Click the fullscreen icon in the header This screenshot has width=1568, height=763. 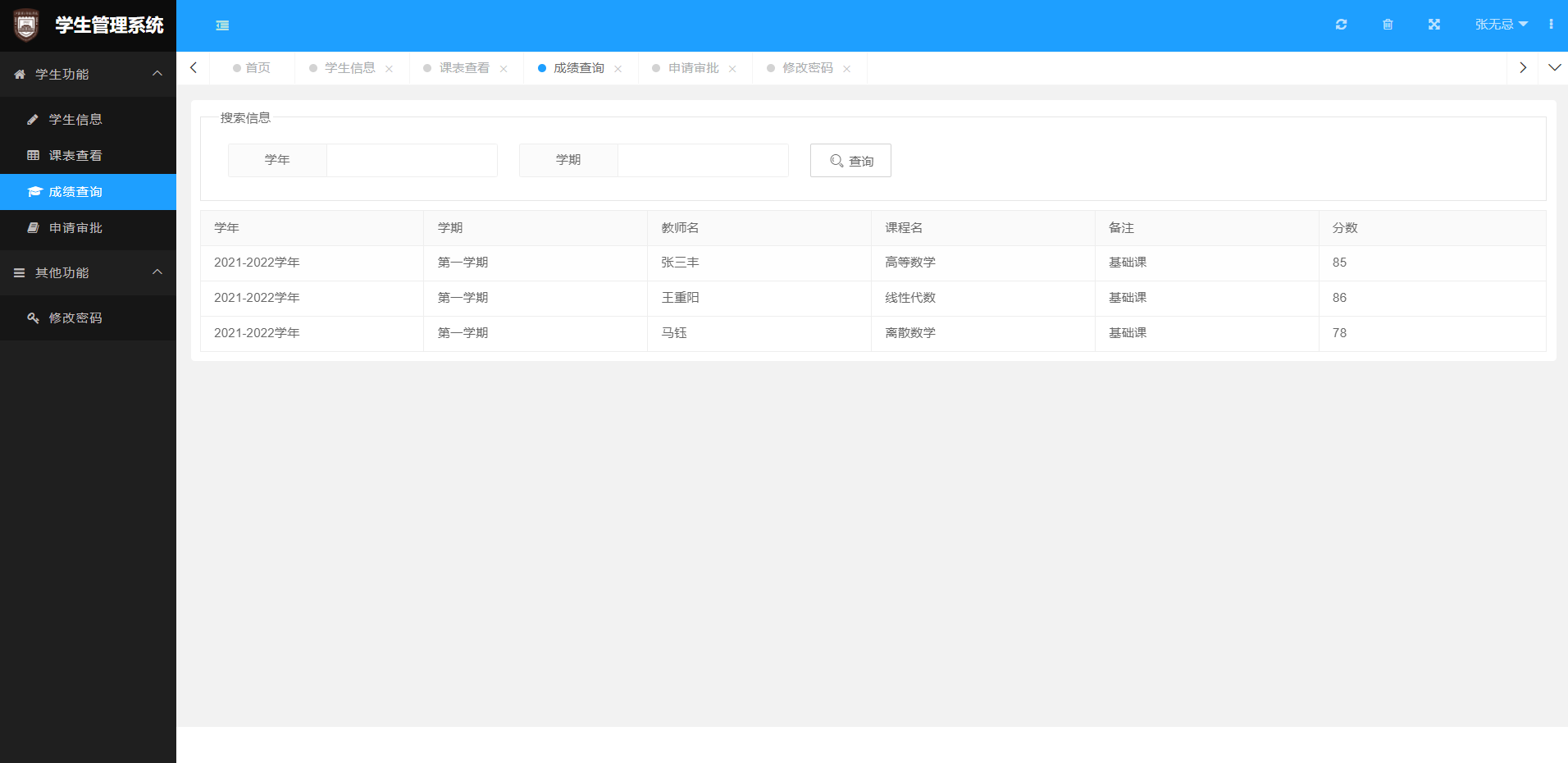coord(1433,25)
